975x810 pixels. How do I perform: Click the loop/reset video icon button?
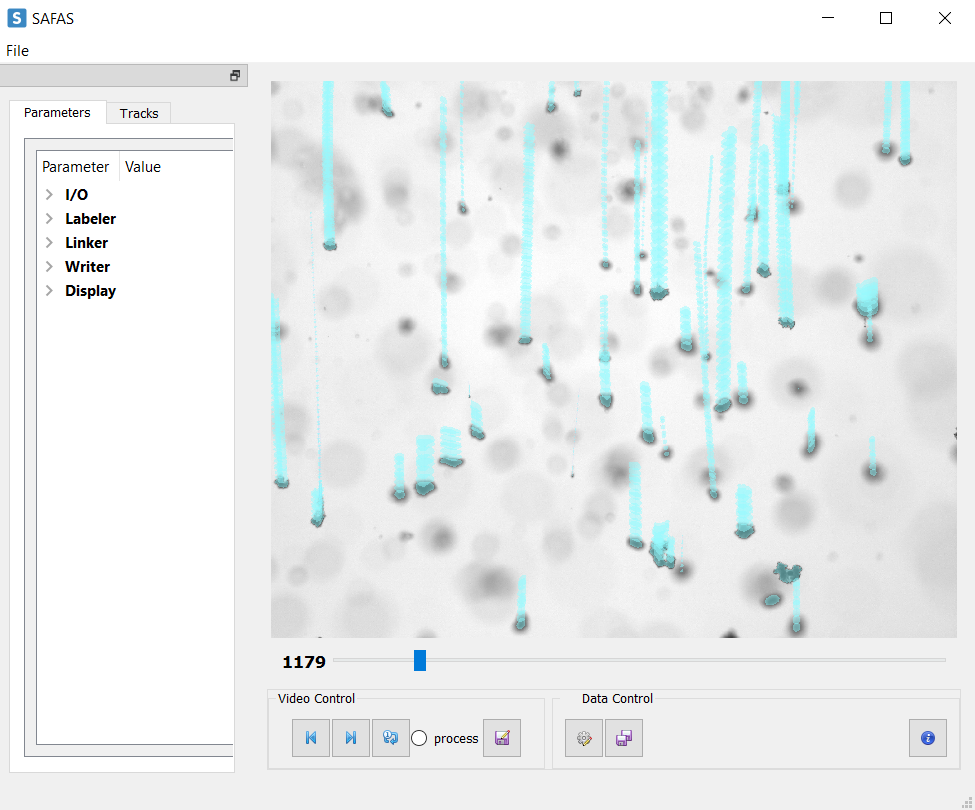click(x=390, y=738)
